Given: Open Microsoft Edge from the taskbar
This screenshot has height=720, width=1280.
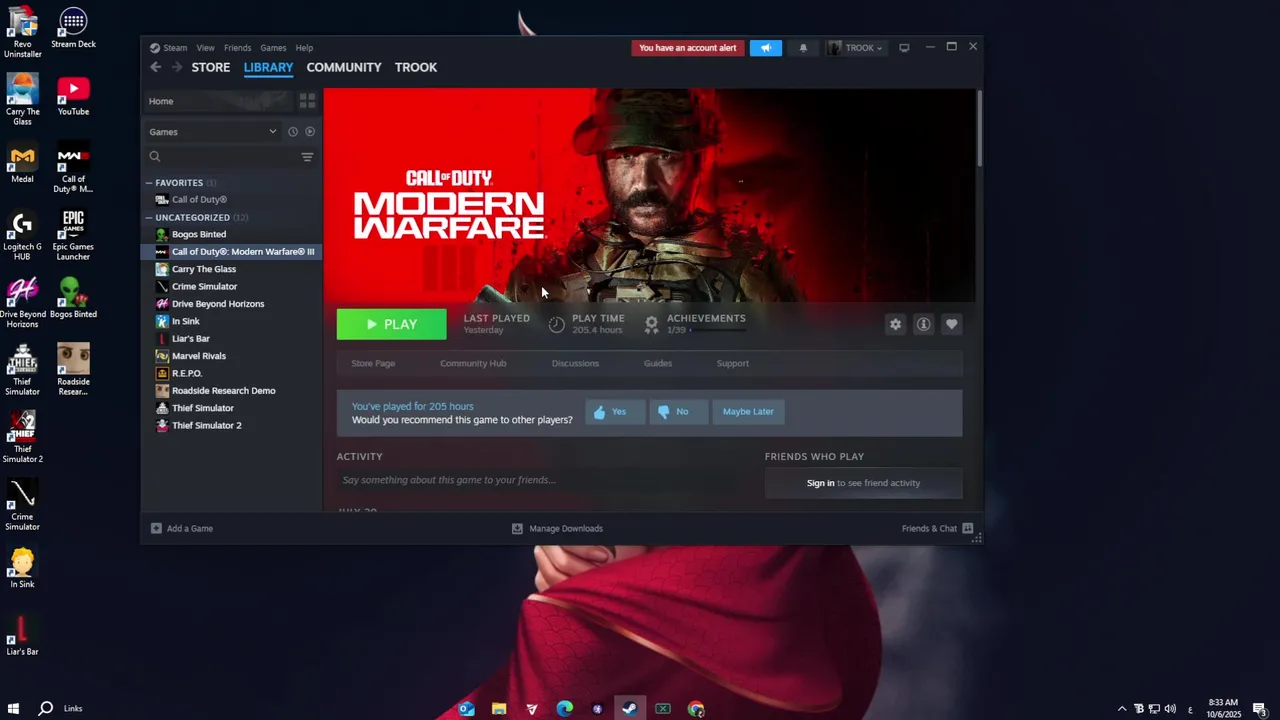Looking at the screenshot, I should pyautogui.click(x=565, y=709).
